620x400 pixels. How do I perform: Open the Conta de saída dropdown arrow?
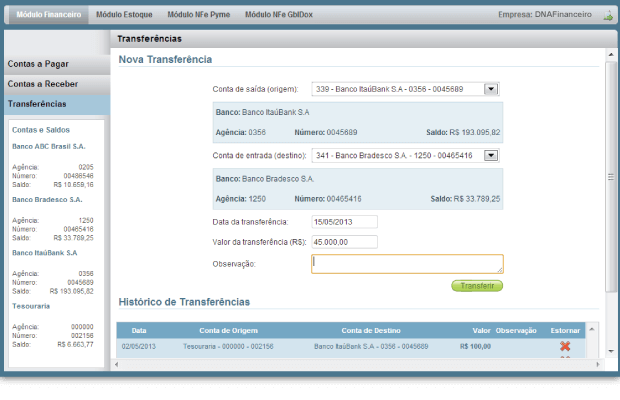(x=491, y=89)
